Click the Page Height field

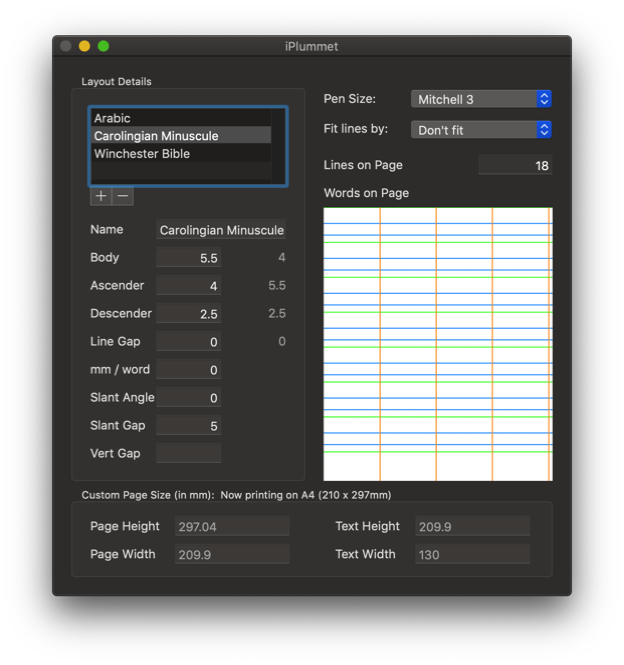pos(232,526)
